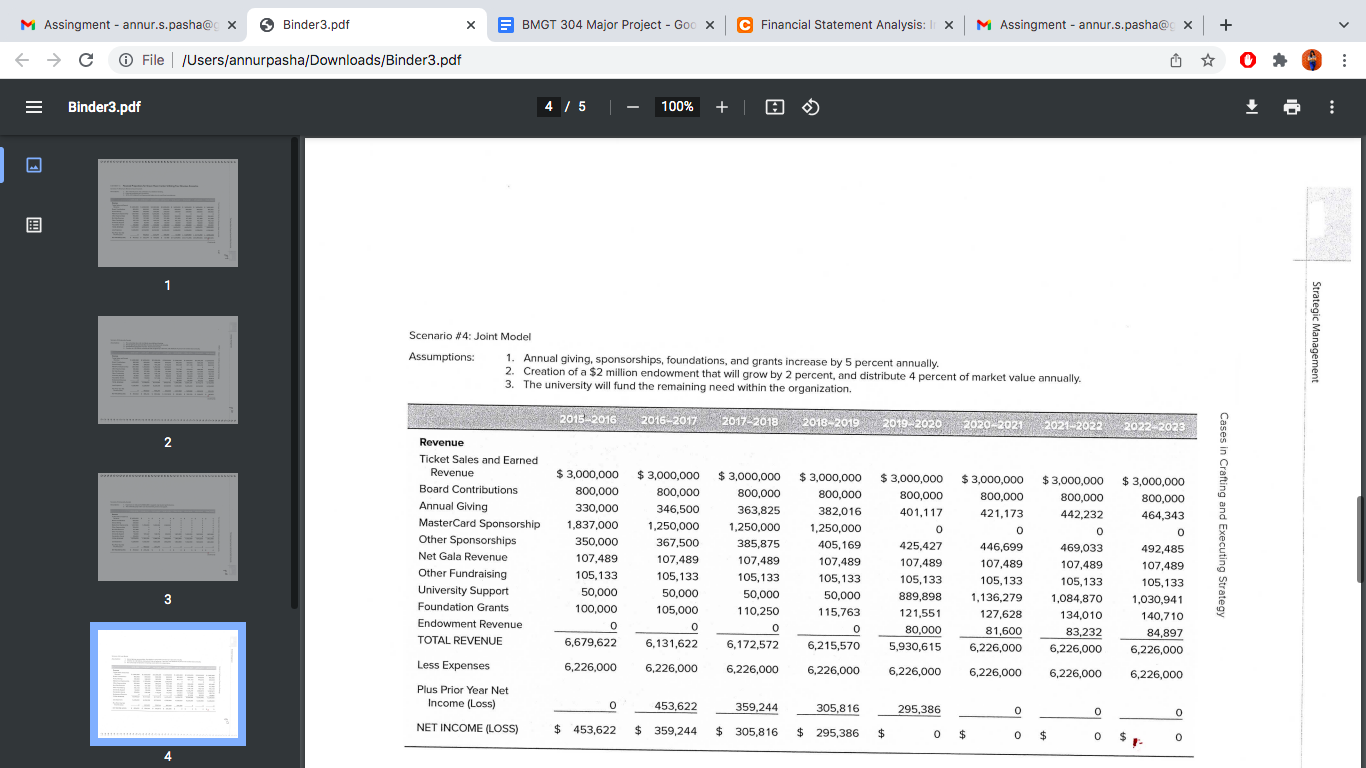Open the PDF viewer more-actions menu
Viewport: 1366px width, 768px height.
pyautogui.click(x=1331, y=106)
